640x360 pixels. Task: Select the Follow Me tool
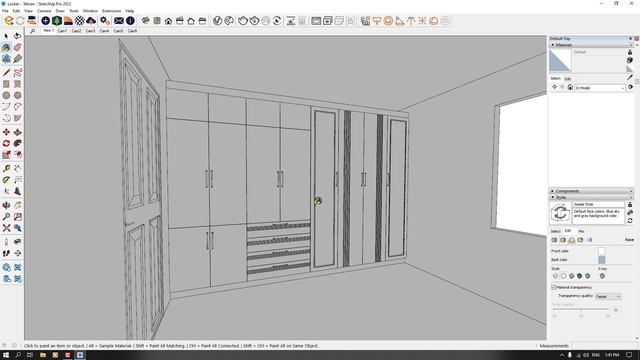[x=18, y=144]
